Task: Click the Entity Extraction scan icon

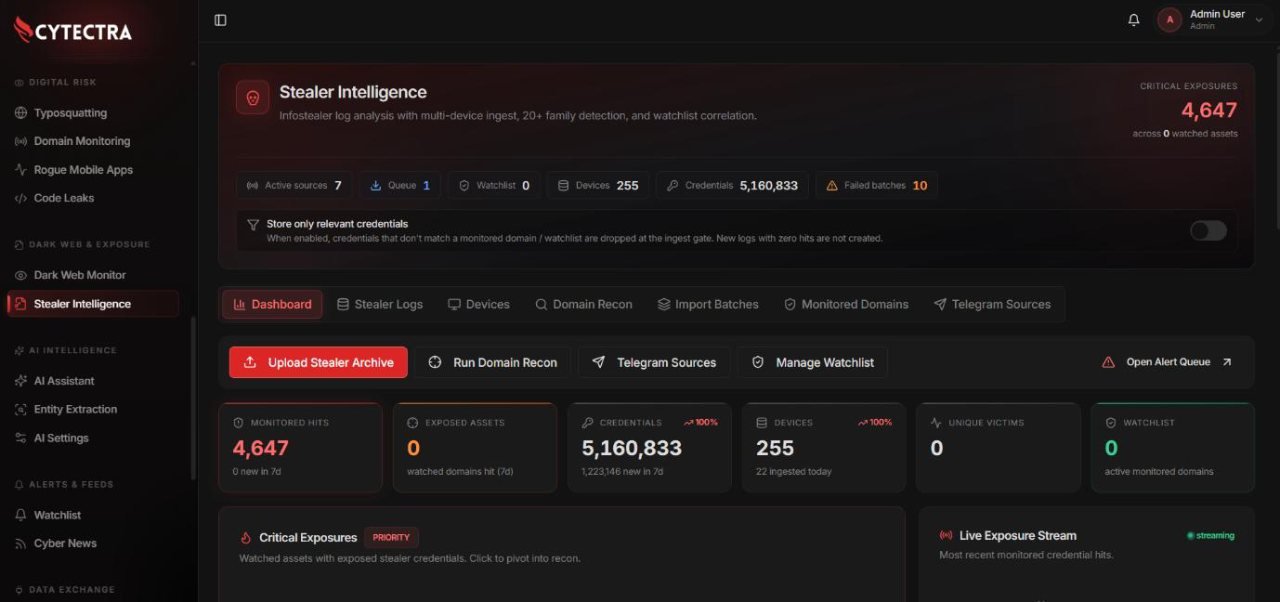Action: tap(21, 409)
